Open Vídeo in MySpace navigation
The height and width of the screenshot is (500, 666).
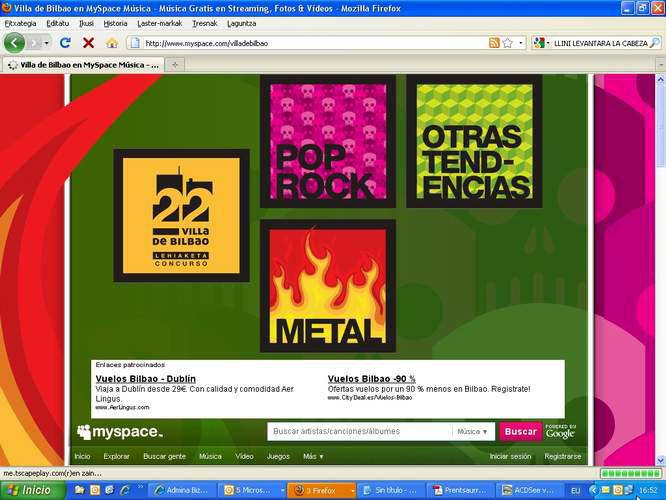point(244,456)
